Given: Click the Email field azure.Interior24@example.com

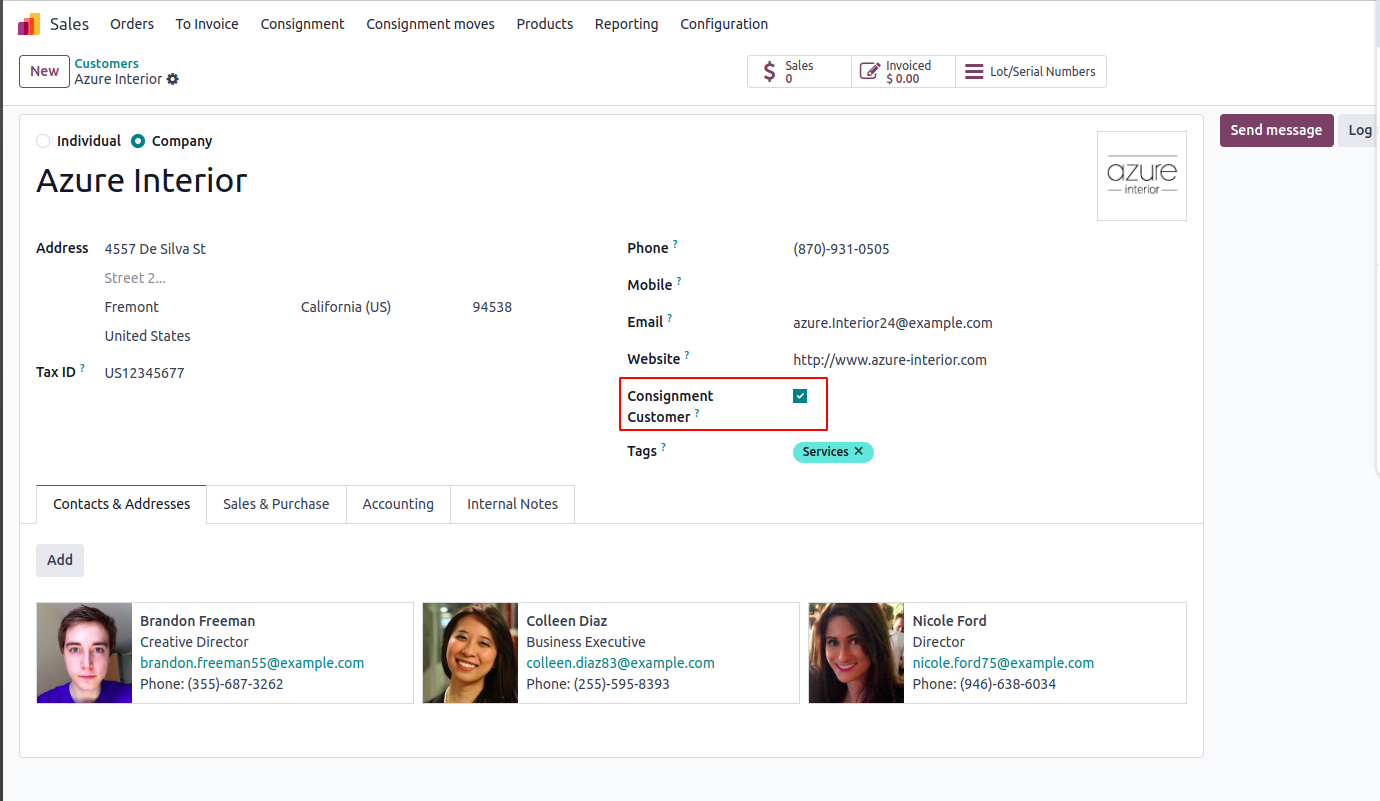Looking at the screenshot, I should (989, 323).
